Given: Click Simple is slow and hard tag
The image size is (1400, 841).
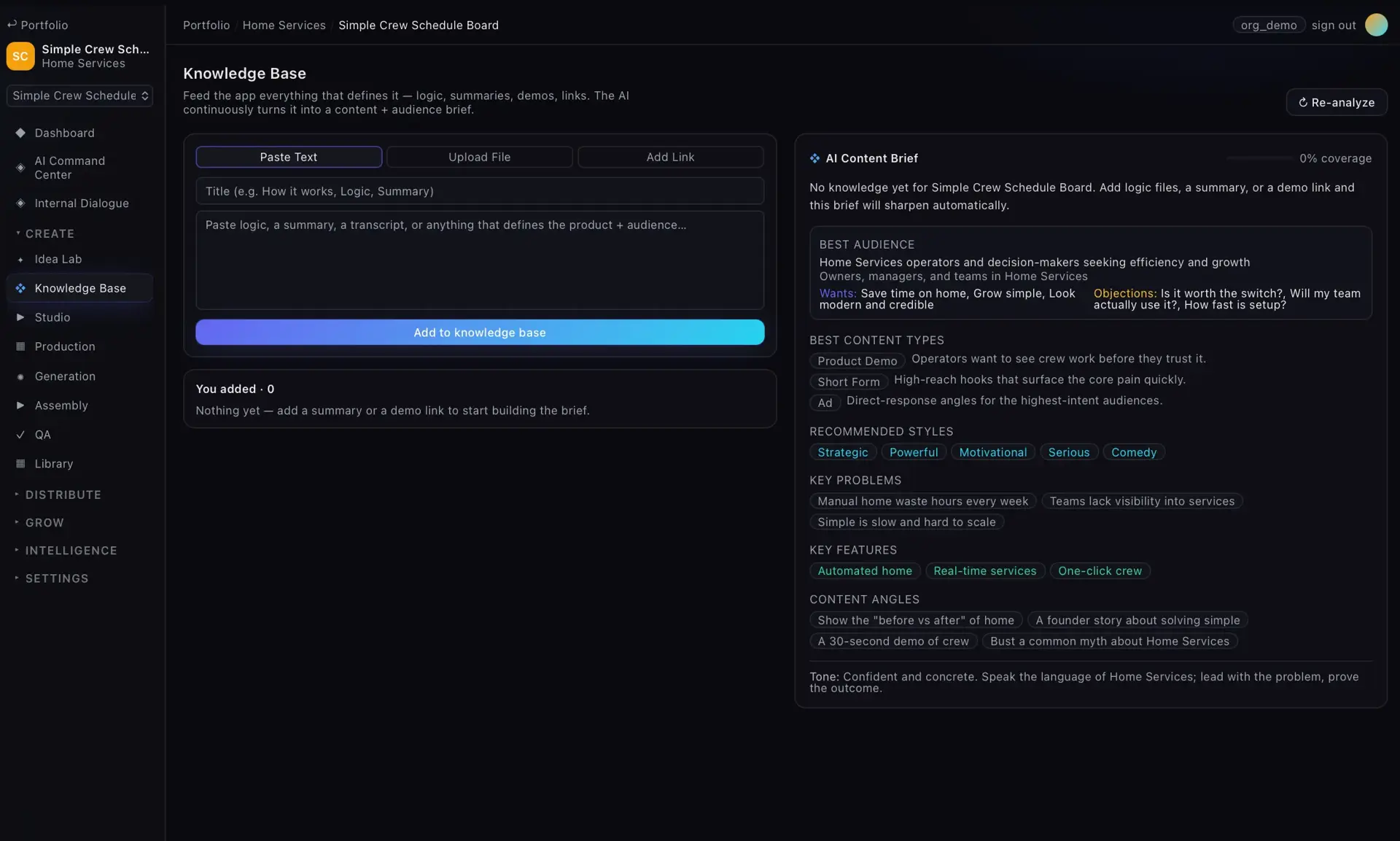Looking at the screenshot, I should pos(906,522).
